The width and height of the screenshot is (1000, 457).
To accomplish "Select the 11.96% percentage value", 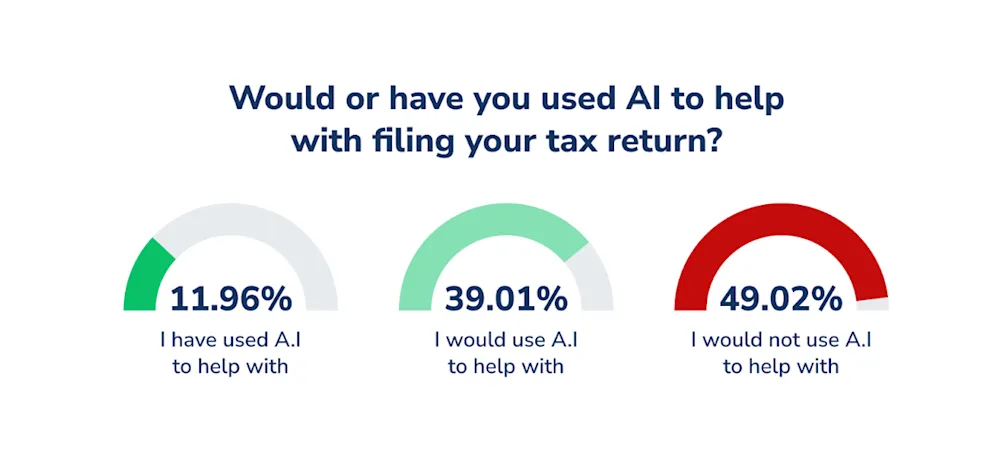I will [231, 300].
